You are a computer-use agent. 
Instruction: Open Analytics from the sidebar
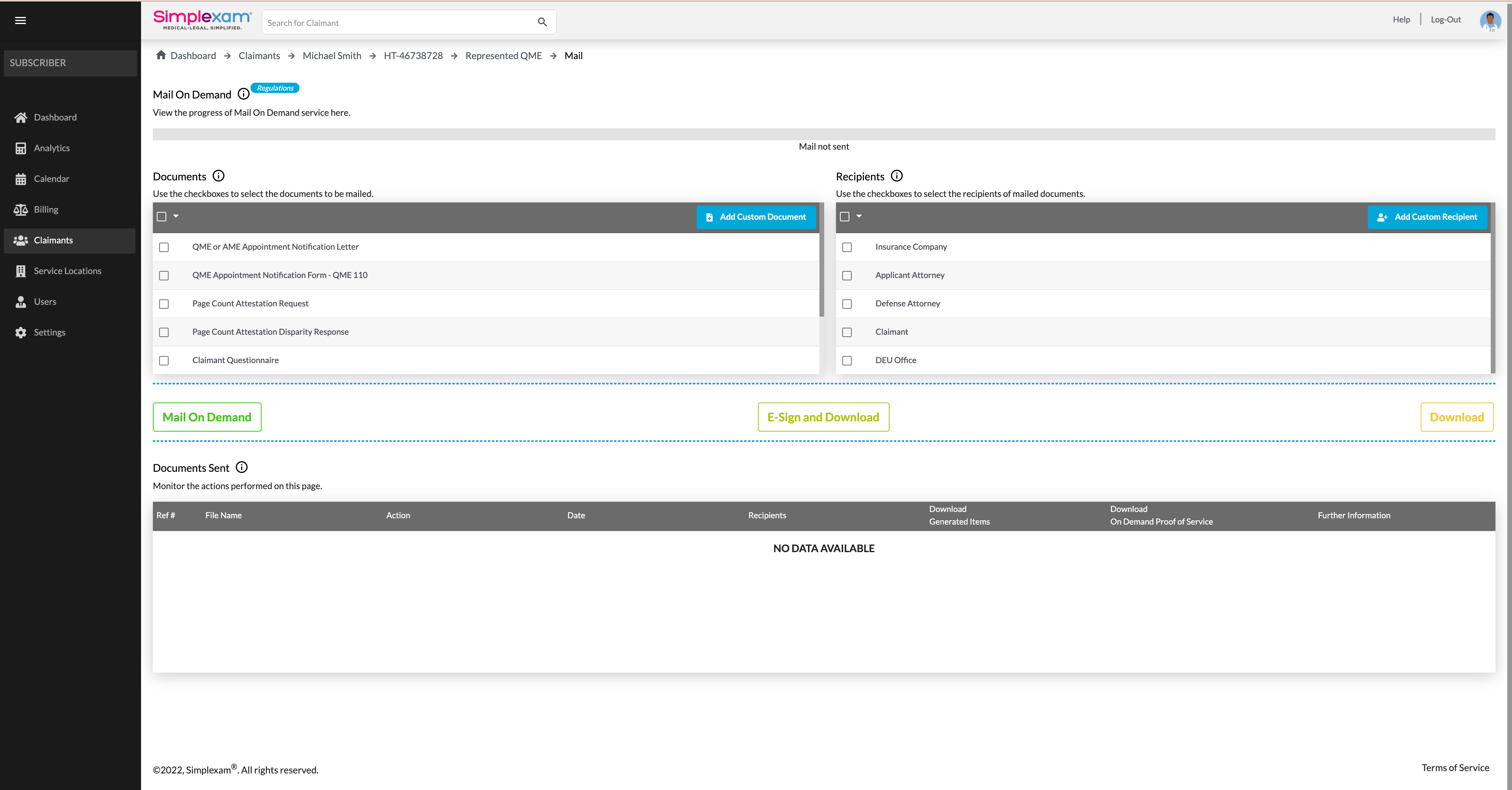click(52, 148)
